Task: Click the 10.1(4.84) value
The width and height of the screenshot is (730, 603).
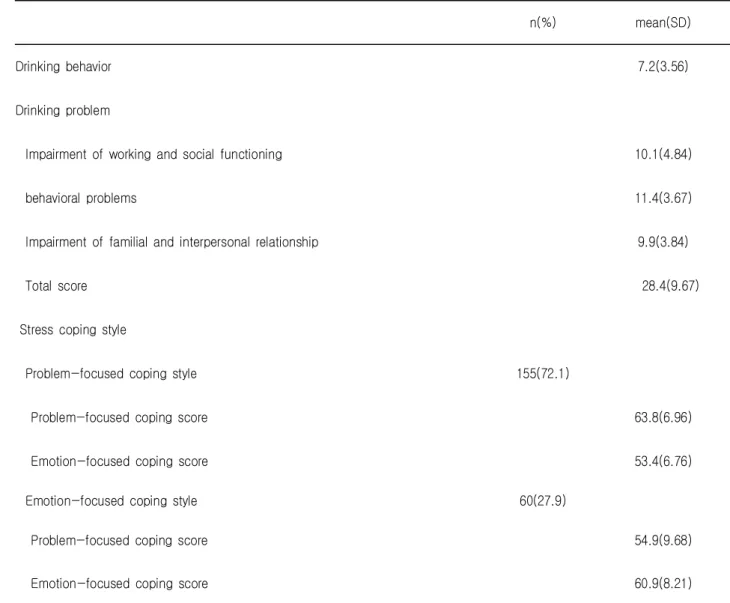Action: (663, 155)
